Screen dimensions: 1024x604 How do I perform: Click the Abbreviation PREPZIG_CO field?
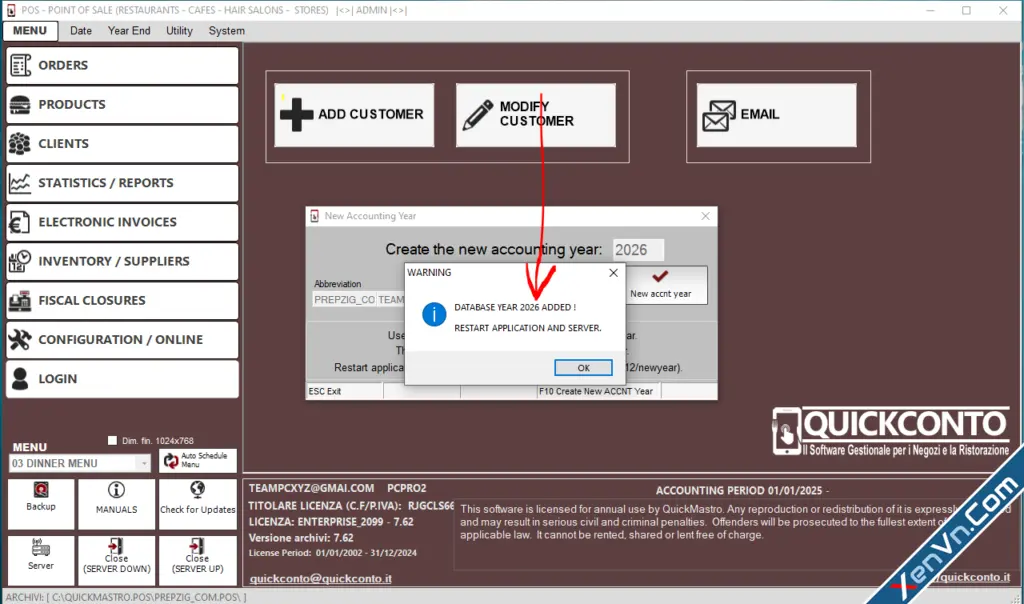point(344,300)
